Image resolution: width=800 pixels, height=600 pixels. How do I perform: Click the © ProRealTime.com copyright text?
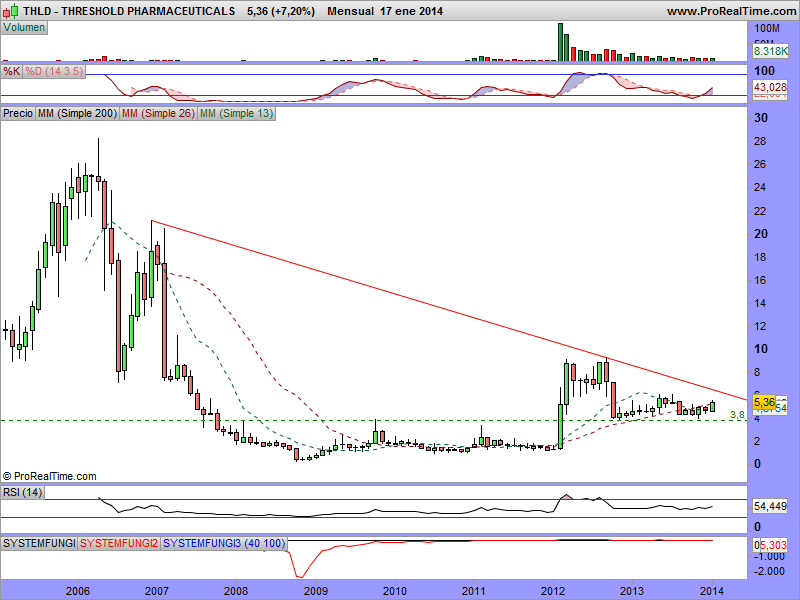[50, 476]
